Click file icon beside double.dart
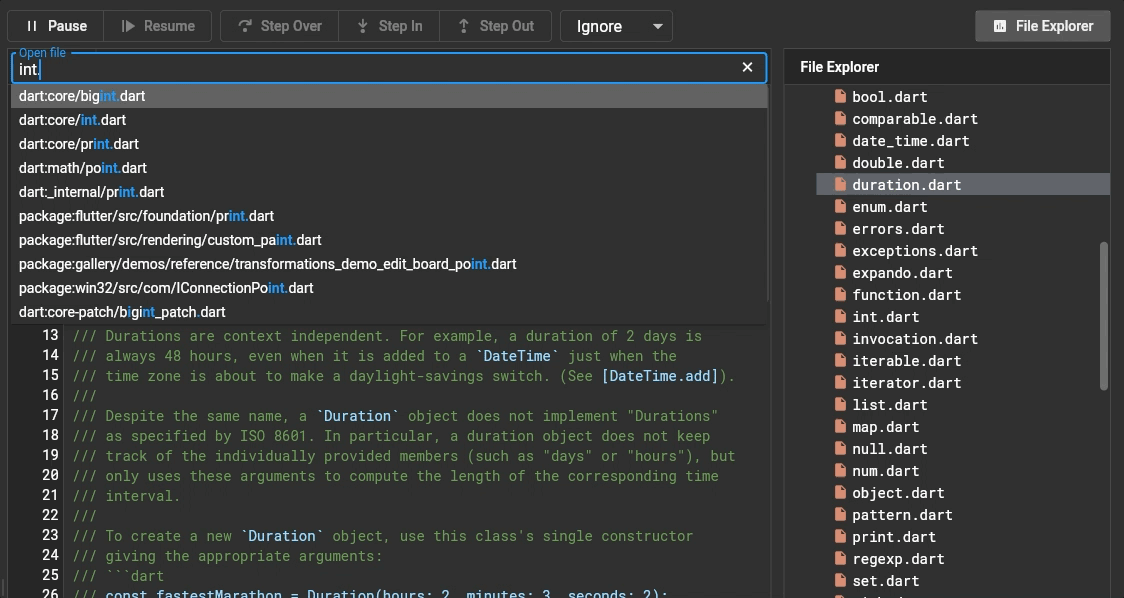1124x598 pixels. coord(840,162)
